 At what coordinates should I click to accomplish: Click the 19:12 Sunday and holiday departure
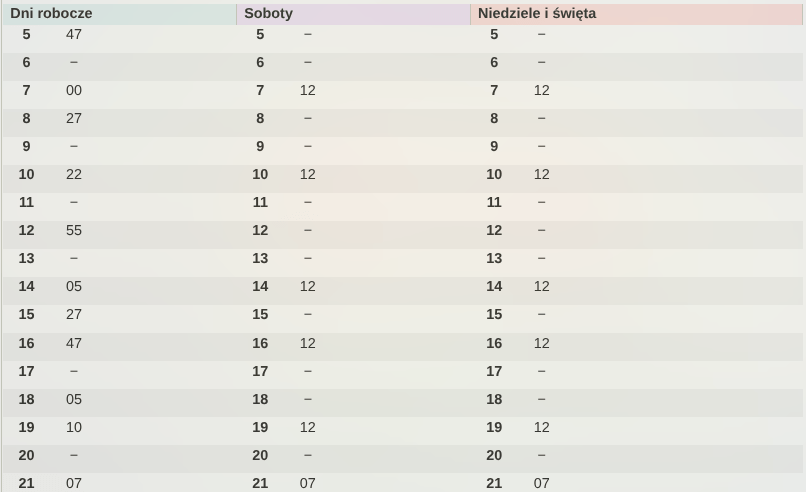(x=542, y=427)
